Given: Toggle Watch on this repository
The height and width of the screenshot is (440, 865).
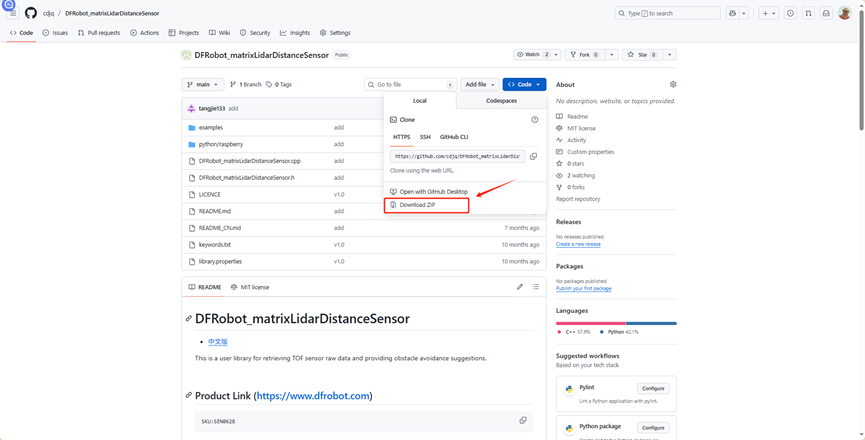Looking at the screenshot, I should coord(532,55).
